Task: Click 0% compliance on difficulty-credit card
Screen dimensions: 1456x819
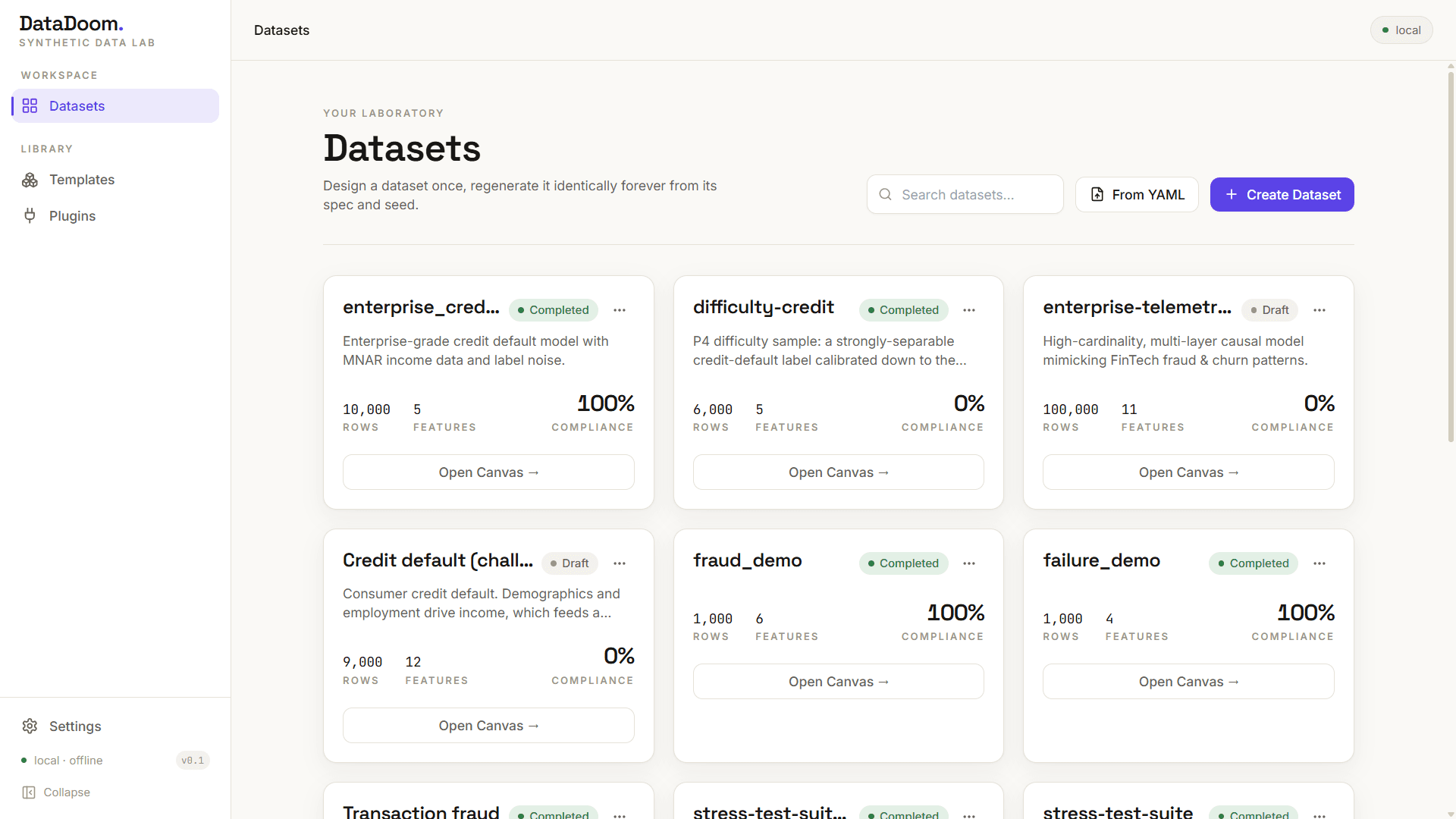Action: [969, 403]
